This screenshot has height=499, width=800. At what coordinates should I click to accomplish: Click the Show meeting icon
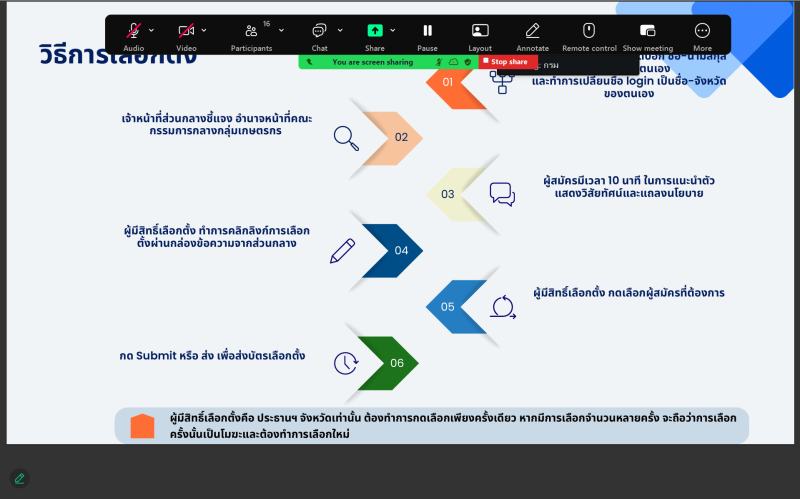click(647, 32)
